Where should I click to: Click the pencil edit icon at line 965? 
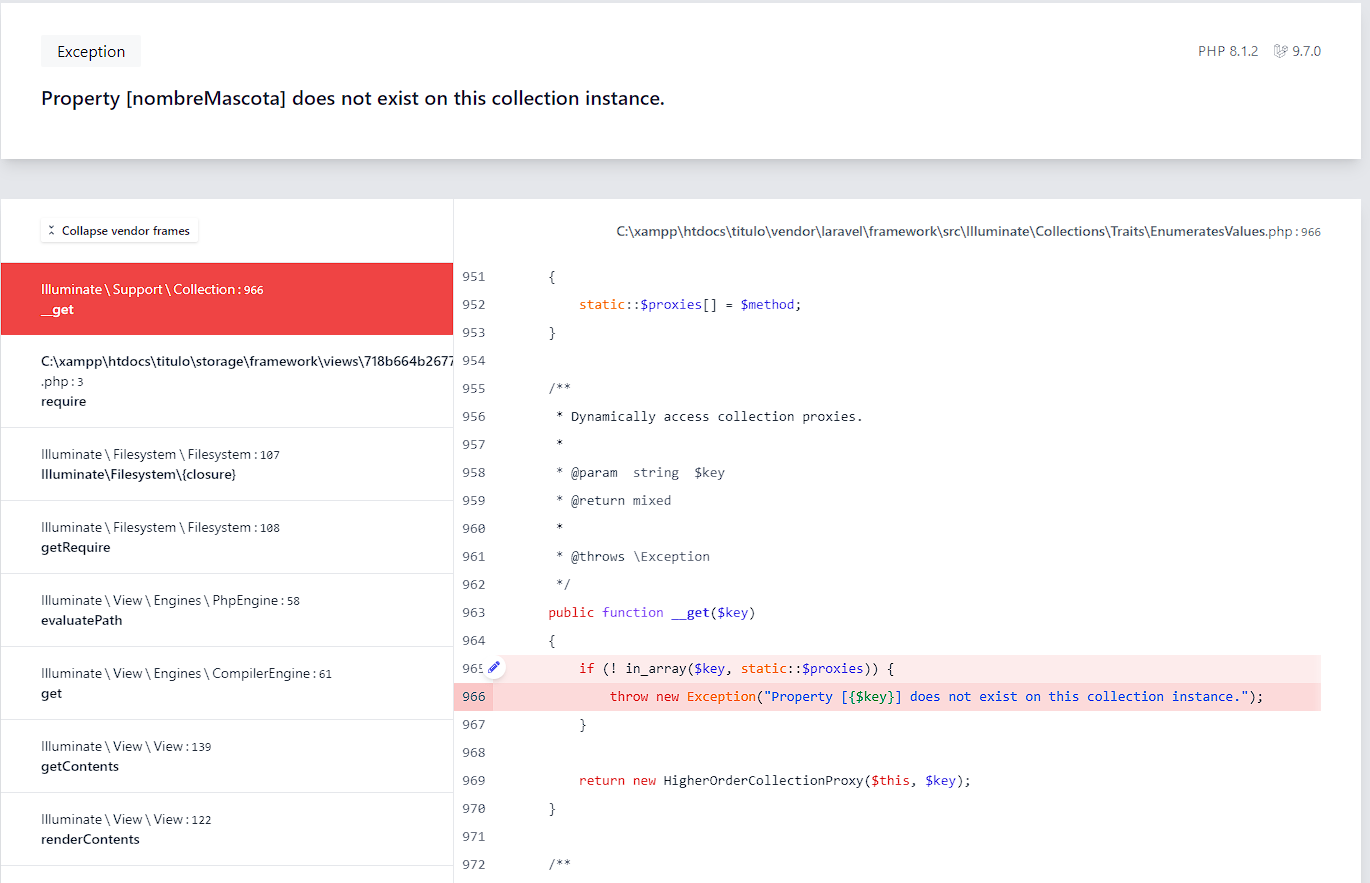pyautogui.click(x=494, y=667)
